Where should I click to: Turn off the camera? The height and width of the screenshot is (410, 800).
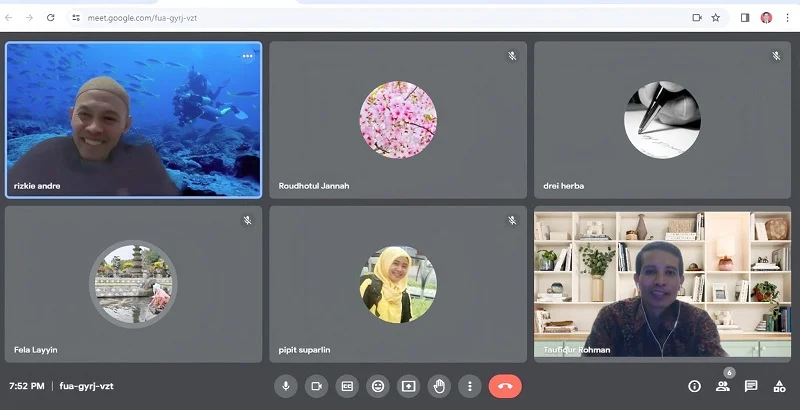click(x=317, y=386)
